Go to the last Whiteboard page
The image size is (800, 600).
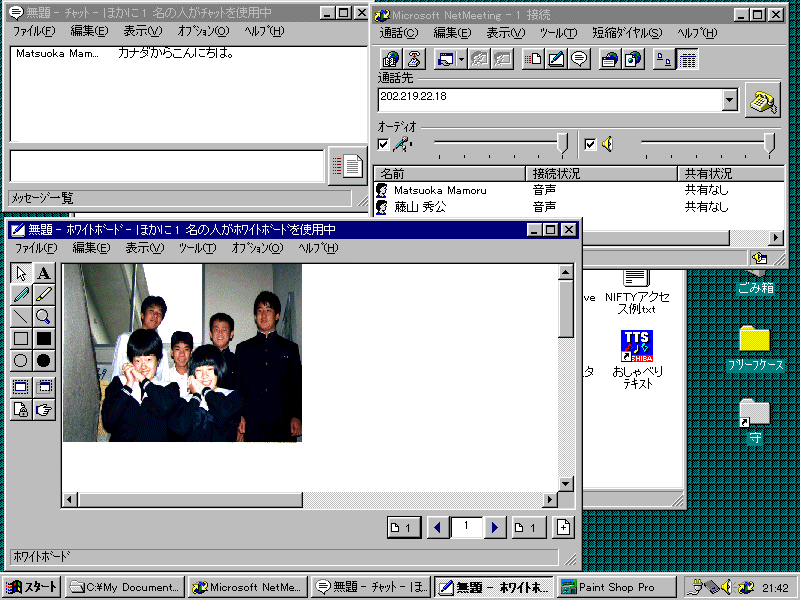529,528
